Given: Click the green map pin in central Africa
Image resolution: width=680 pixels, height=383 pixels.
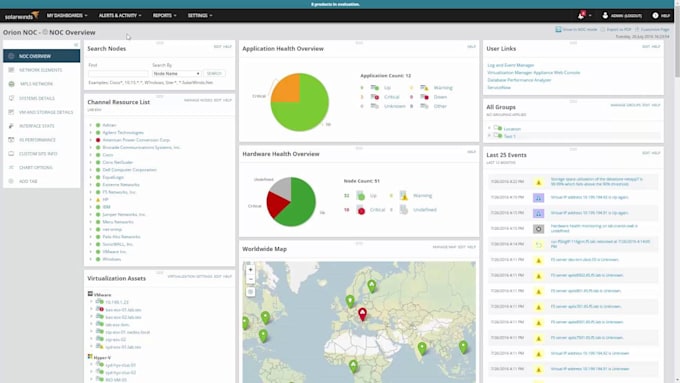Looking at the screenshot, I should pyautogui.click(x=353, y=366).
